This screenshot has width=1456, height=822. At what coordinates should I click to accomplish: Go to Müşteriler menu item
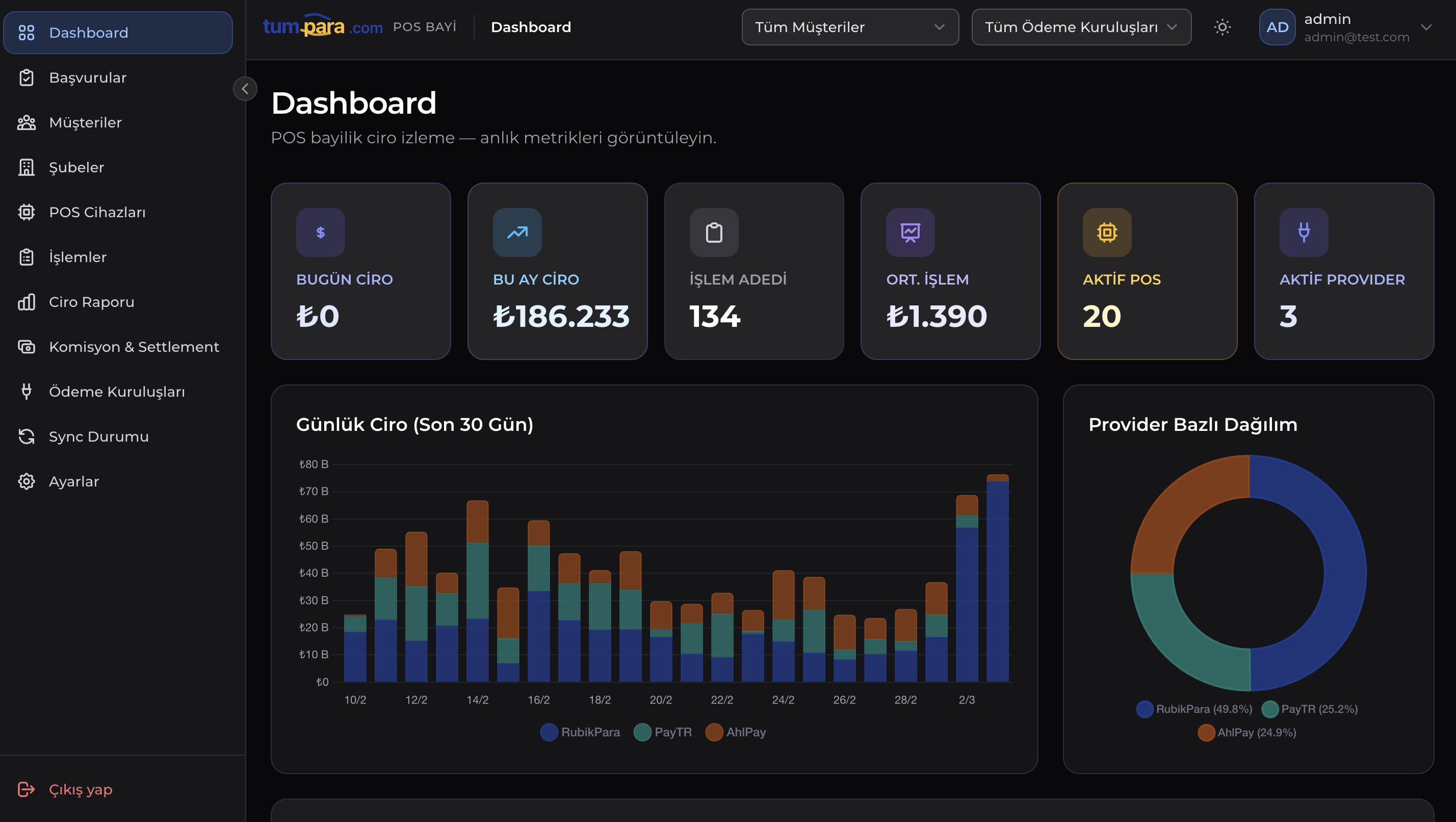point(85,123)
